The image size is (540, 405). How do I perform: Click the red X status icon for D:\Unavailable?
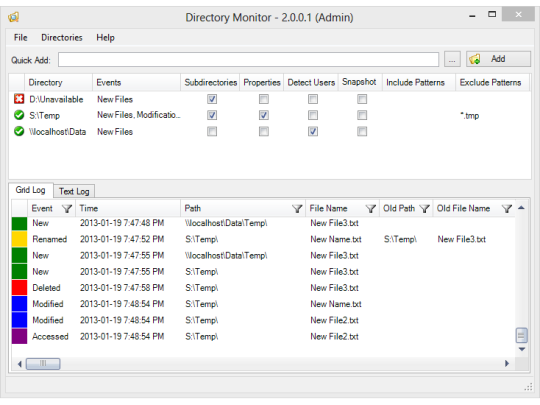pos(19,99)
